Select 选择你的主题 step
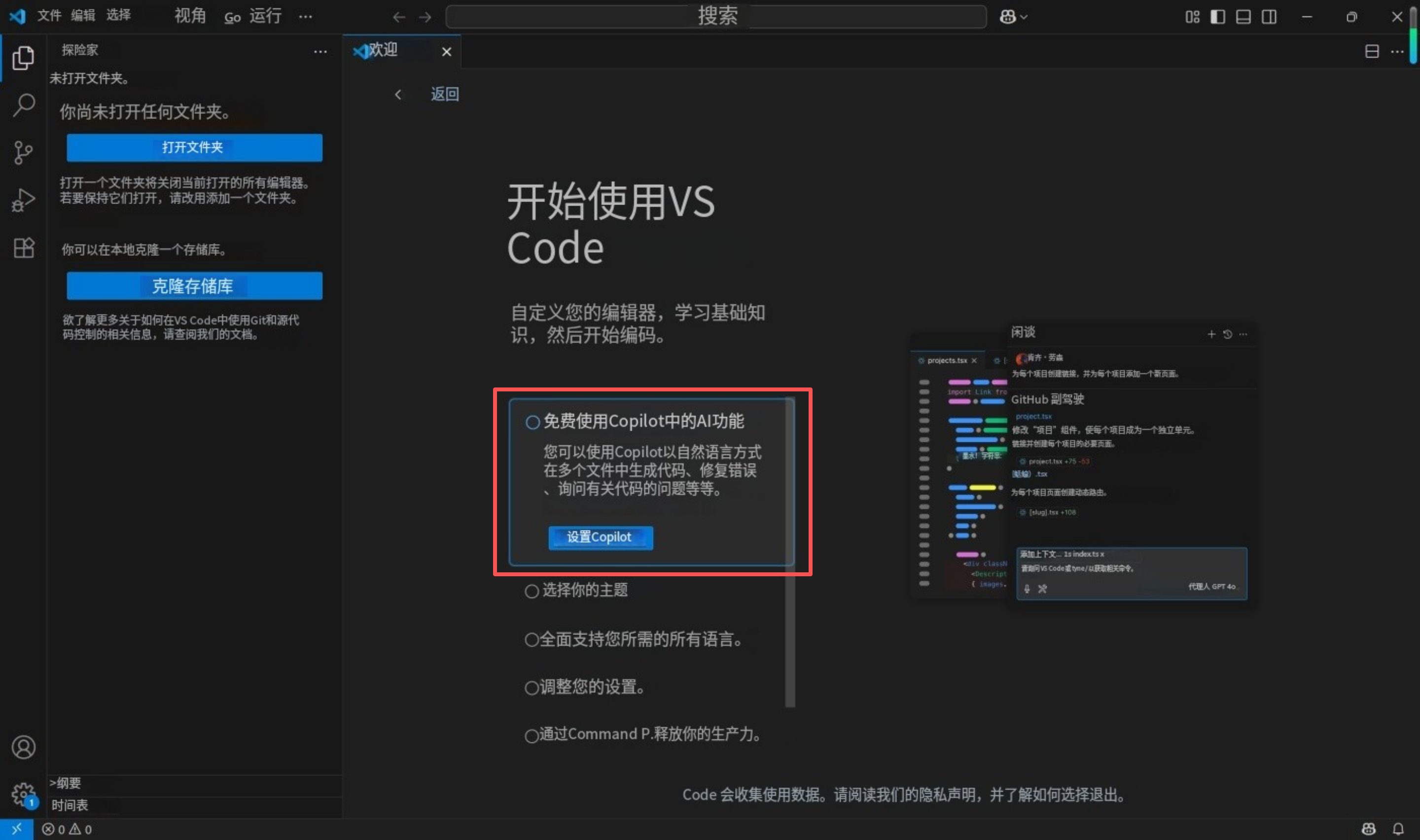 [x=577, y=591]
